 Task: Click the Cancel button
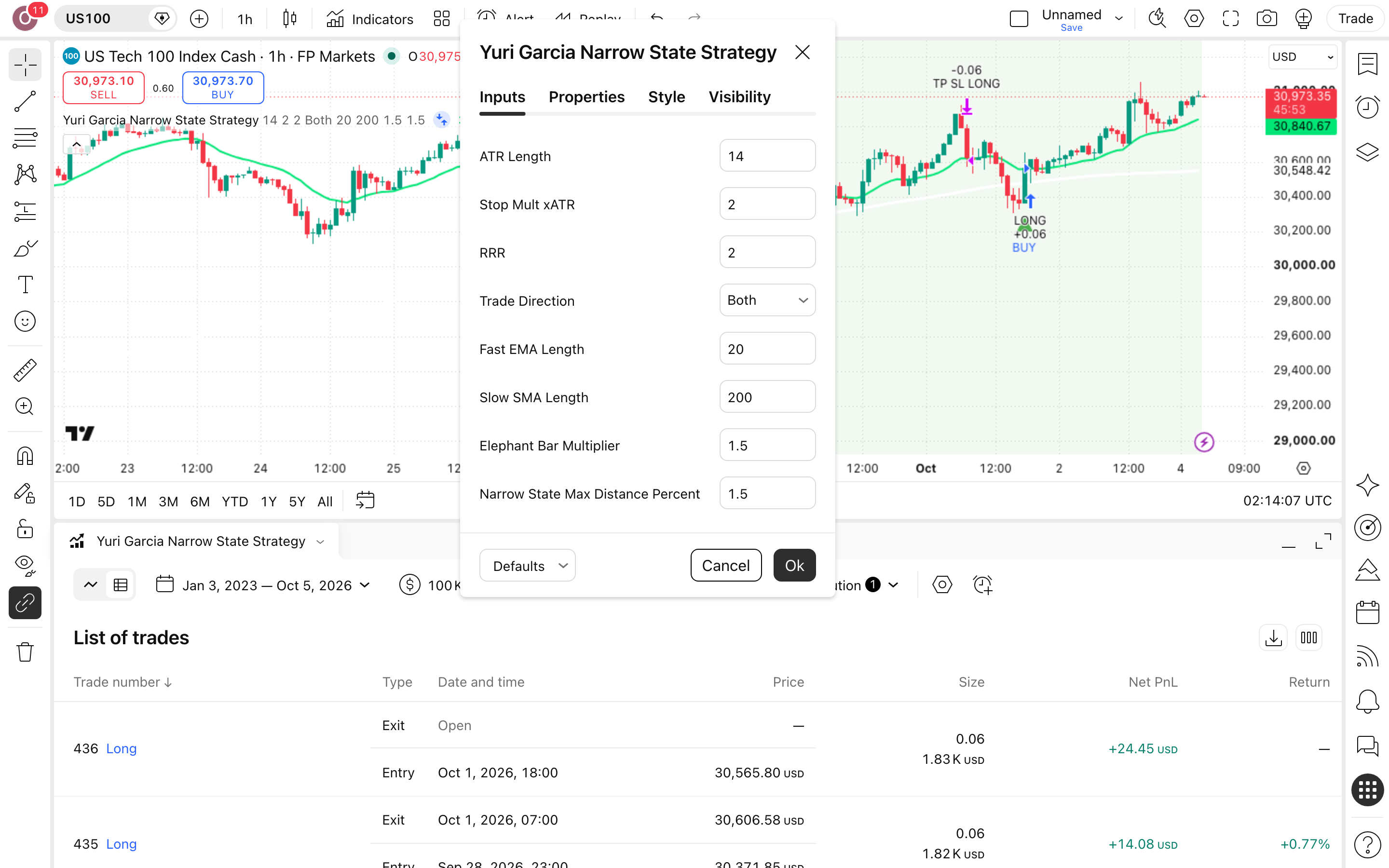tap(725, 566)
